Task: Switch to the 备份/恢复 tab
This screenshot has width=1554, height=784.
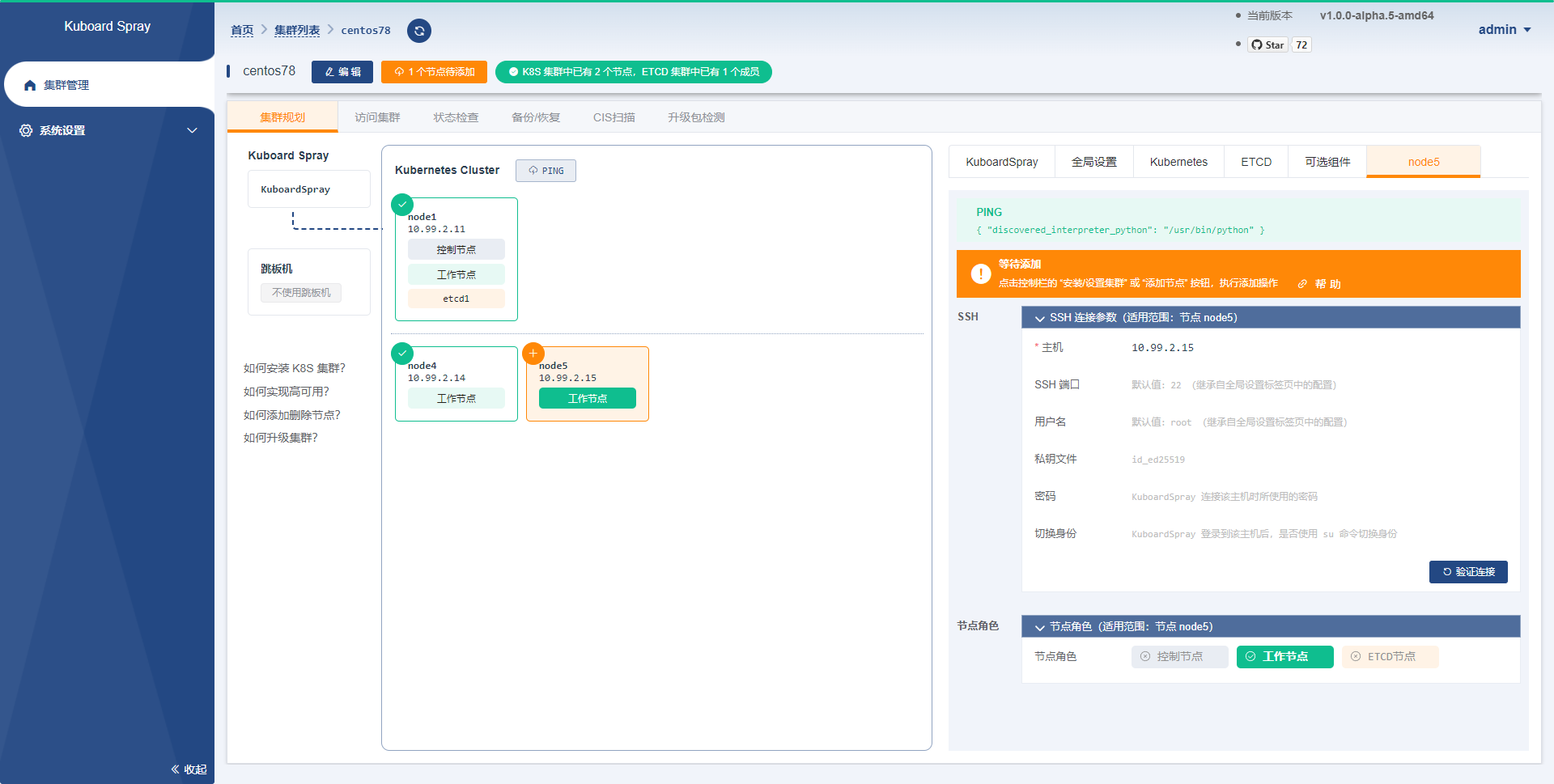Action: point(536,117)
